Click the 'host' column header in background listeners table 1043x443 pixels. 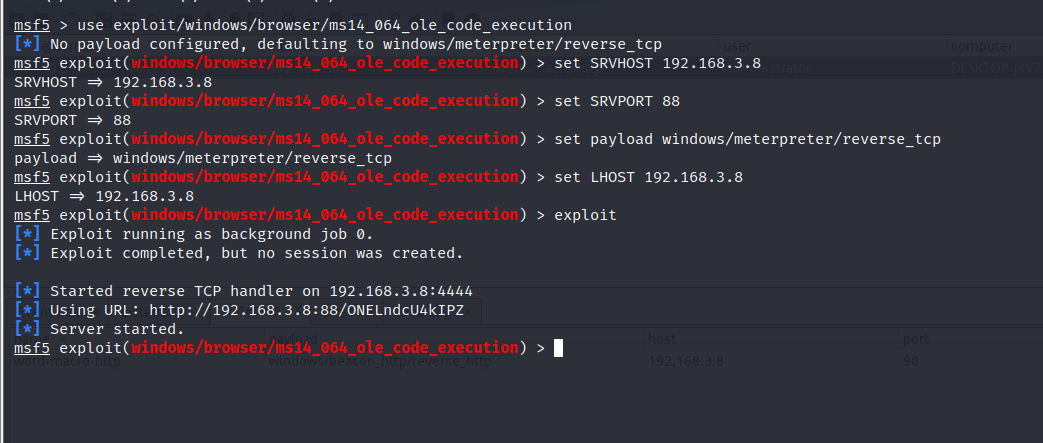tap(662, 339)
